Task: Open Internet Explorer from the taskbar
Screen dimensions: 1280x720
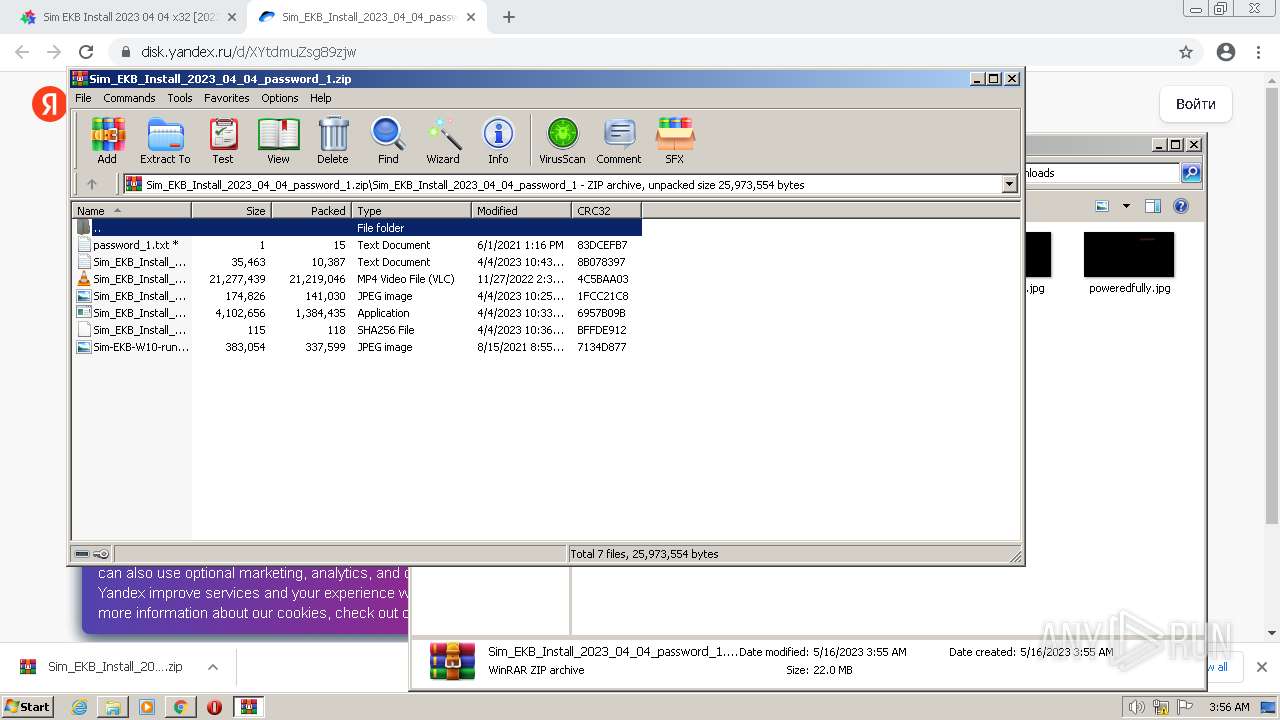Action: (79, 707)
